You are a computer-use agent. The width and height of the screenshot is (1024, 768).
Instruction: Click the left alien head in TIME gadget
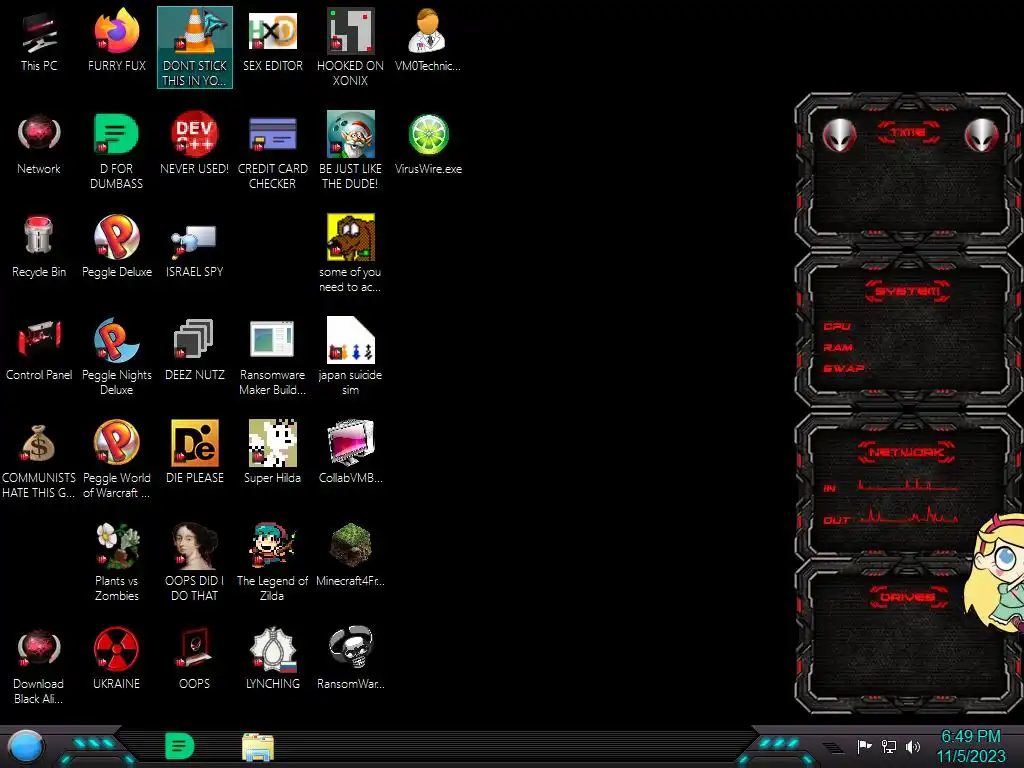tap(840, 135)
